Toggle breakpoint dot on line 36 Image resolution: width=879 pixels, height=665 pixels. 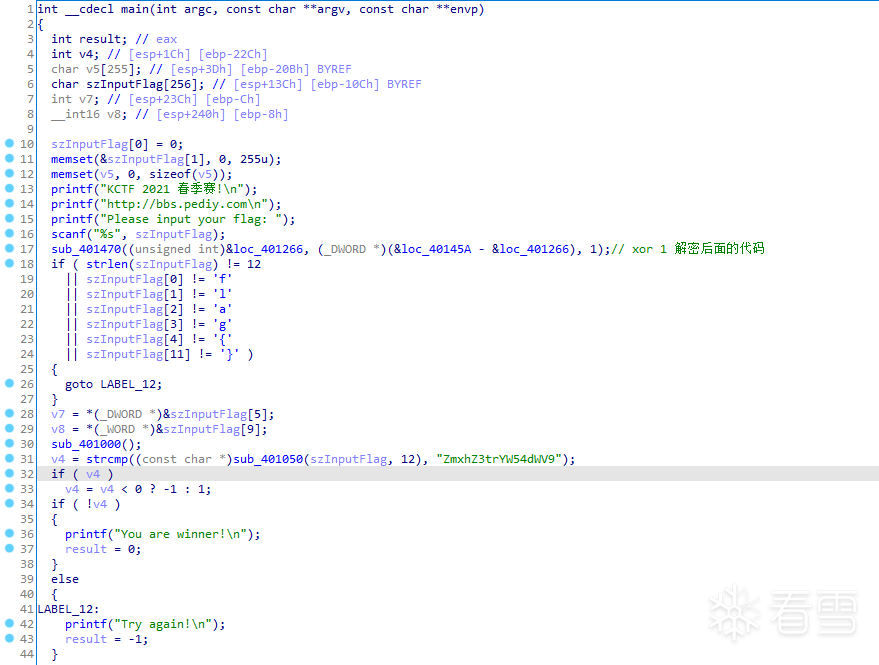(x=9, y=533)
